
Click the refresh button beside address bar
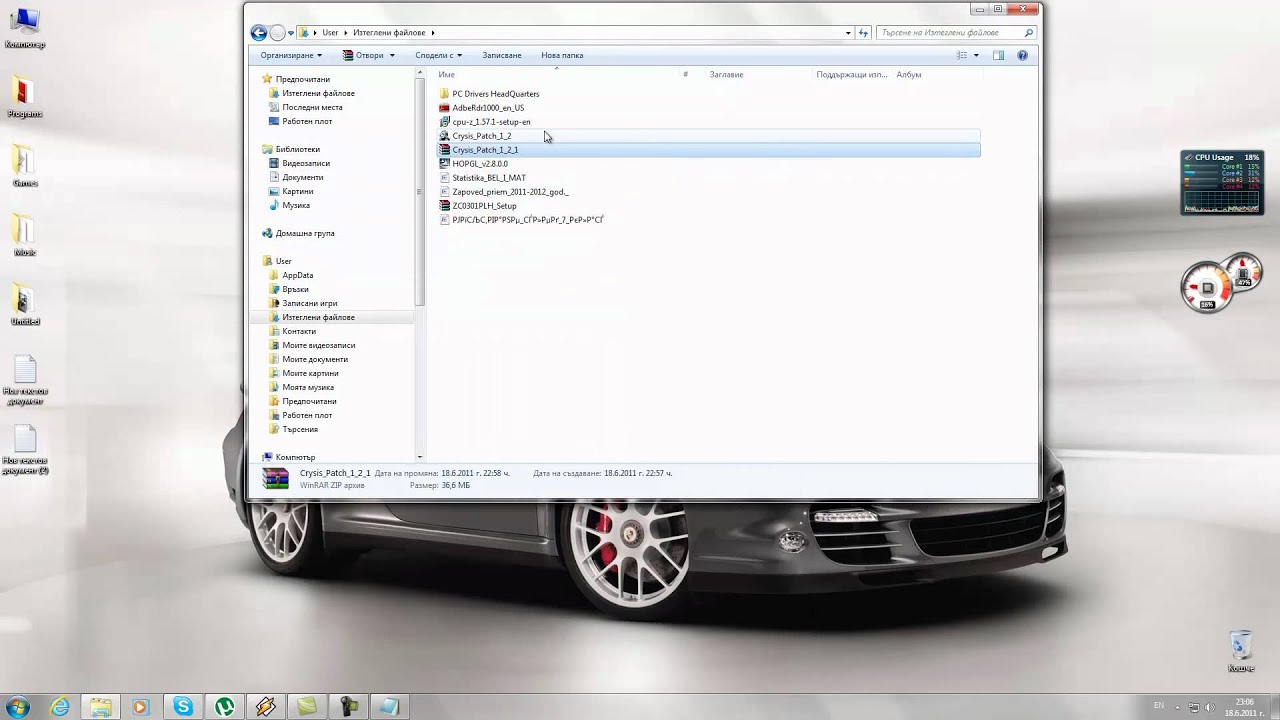(x=864, y=33)
